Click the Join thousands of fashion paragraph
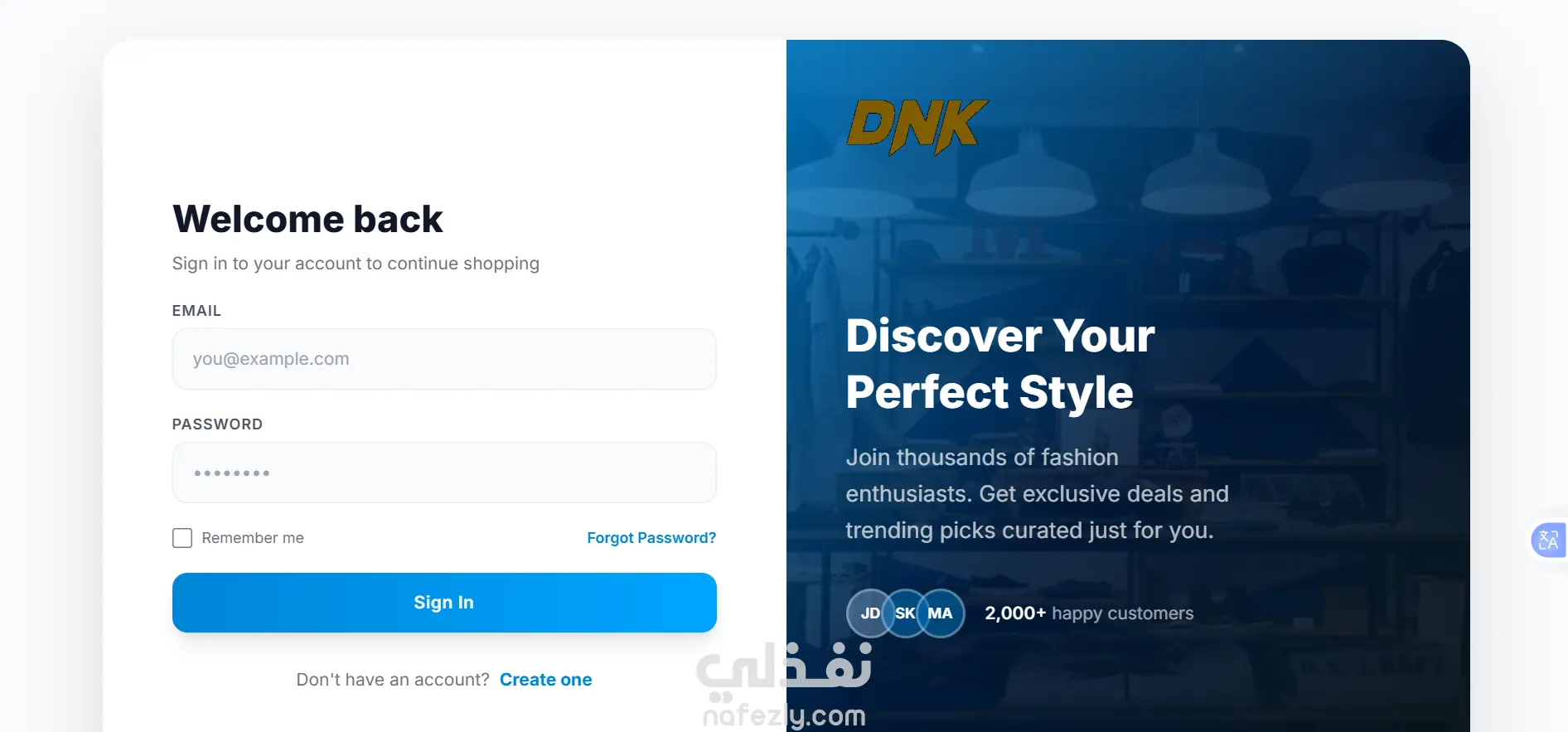The image size is (1568, 732). click(x=1037, y=494)
